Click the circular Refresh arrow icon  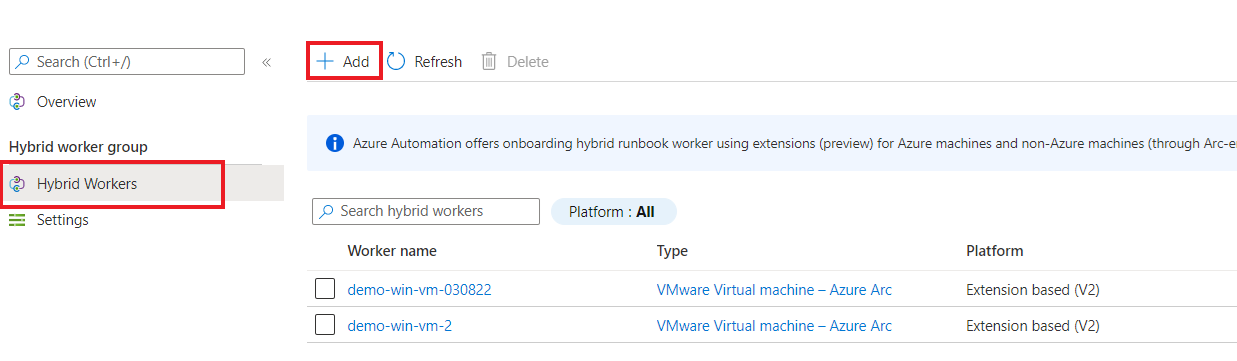coord(396,61)
